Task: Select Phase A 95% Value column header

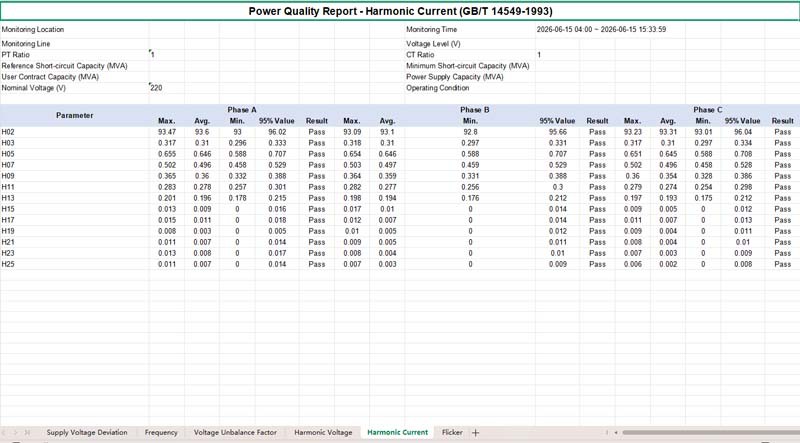Action: (x=277, y=121)
